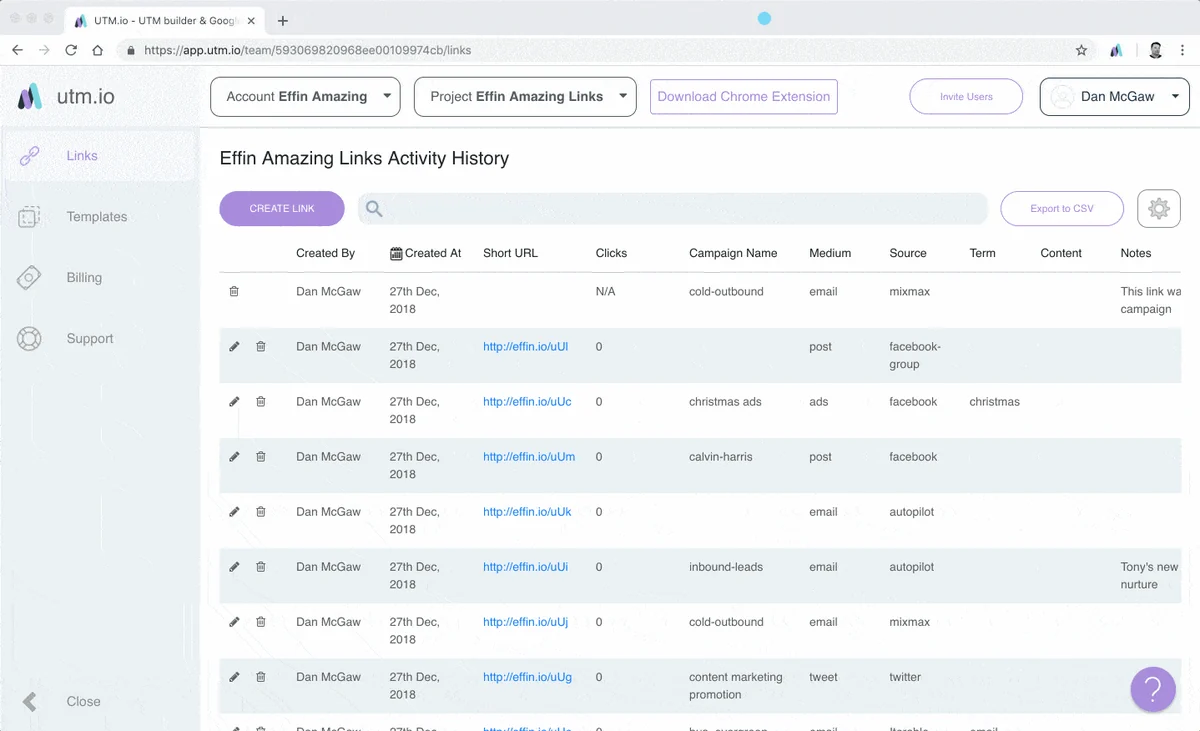Screen dimensions: 1200x731
Task: Click the Created By column header
Action: 325,254
